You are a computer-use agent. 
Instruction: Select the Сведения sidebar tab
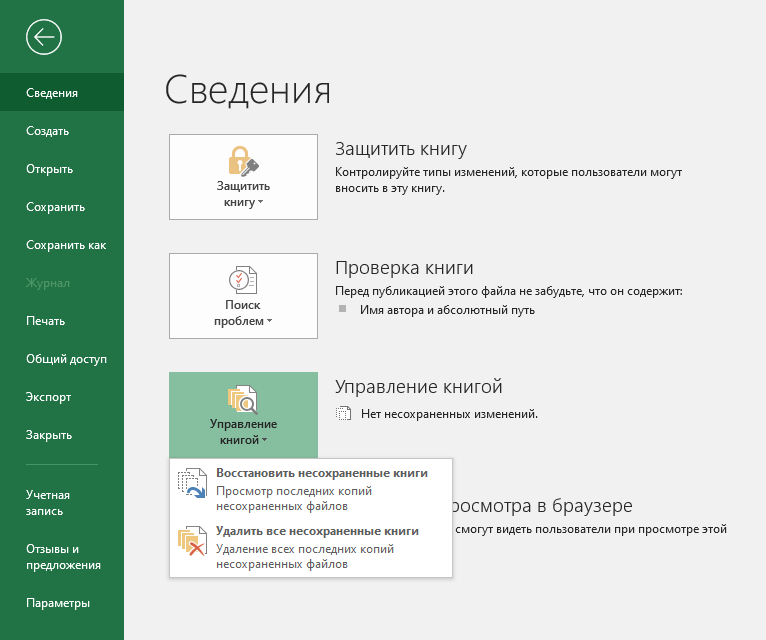62,92
